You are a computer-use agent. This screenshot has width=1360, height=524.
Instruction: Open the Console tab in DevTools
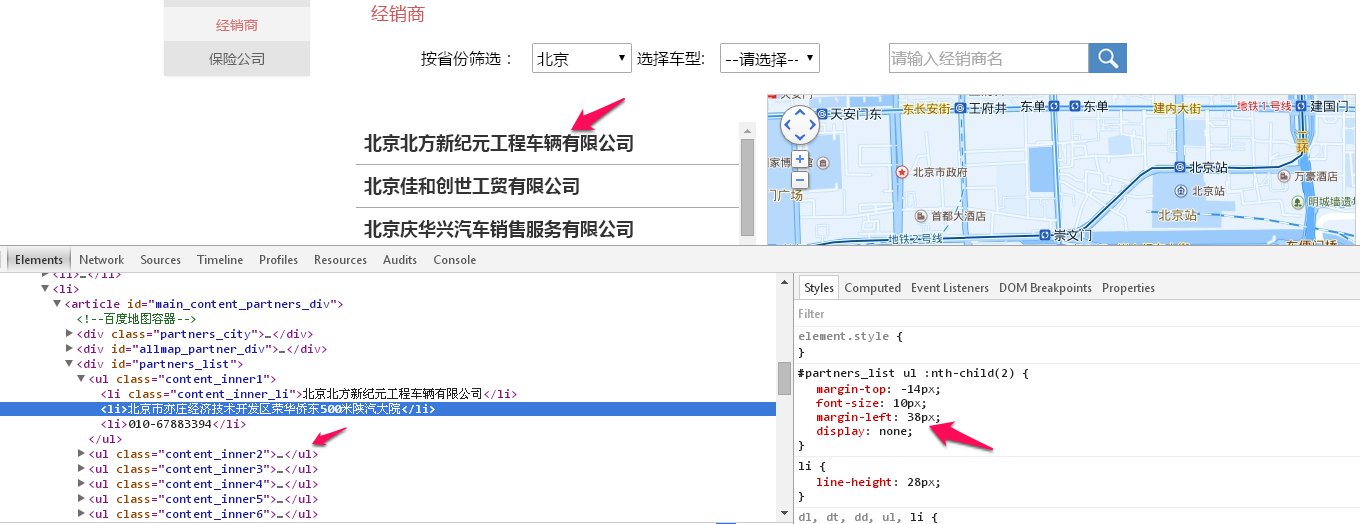454,260
